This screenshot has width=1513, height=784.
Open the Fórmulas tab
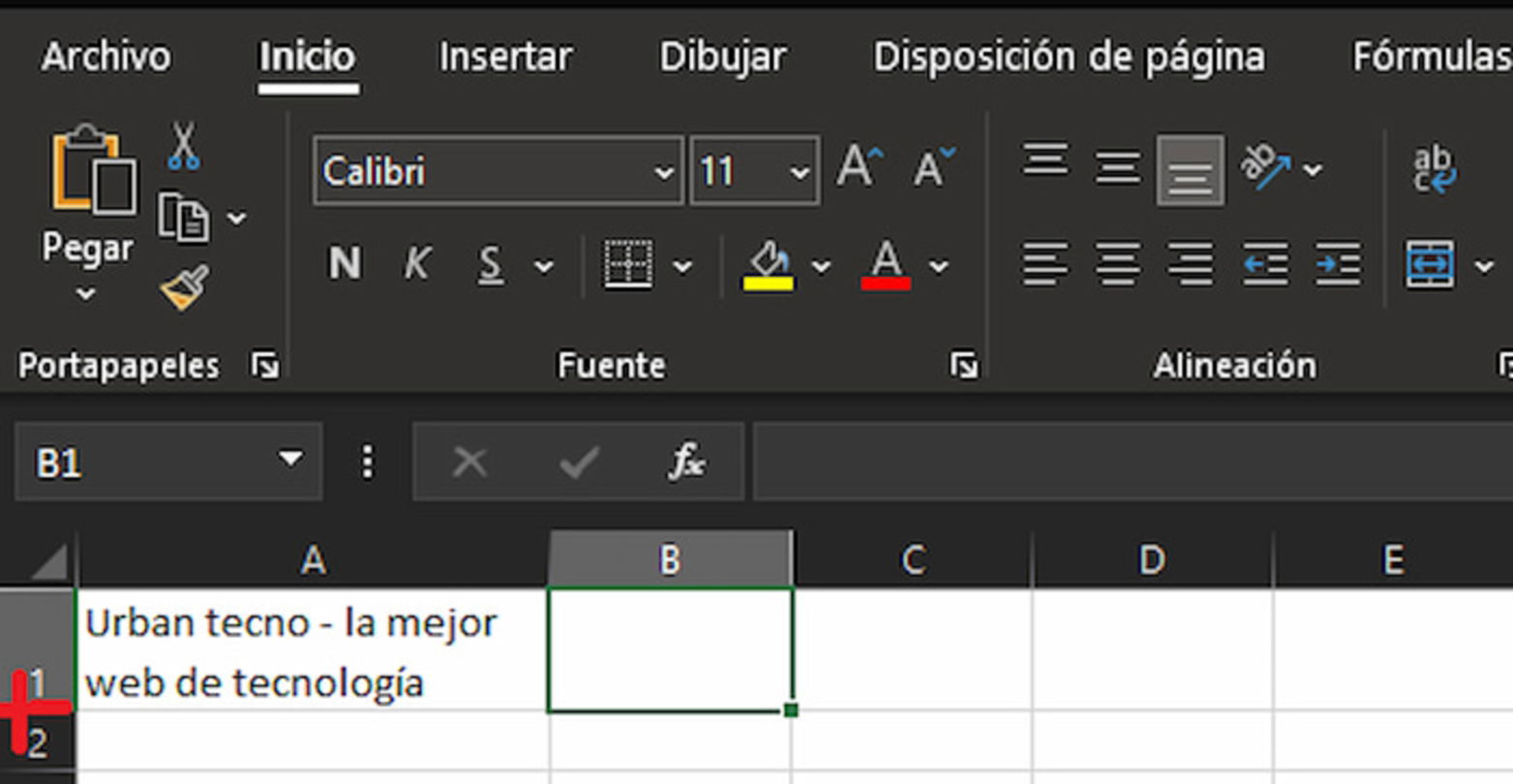coord(1432,56)
